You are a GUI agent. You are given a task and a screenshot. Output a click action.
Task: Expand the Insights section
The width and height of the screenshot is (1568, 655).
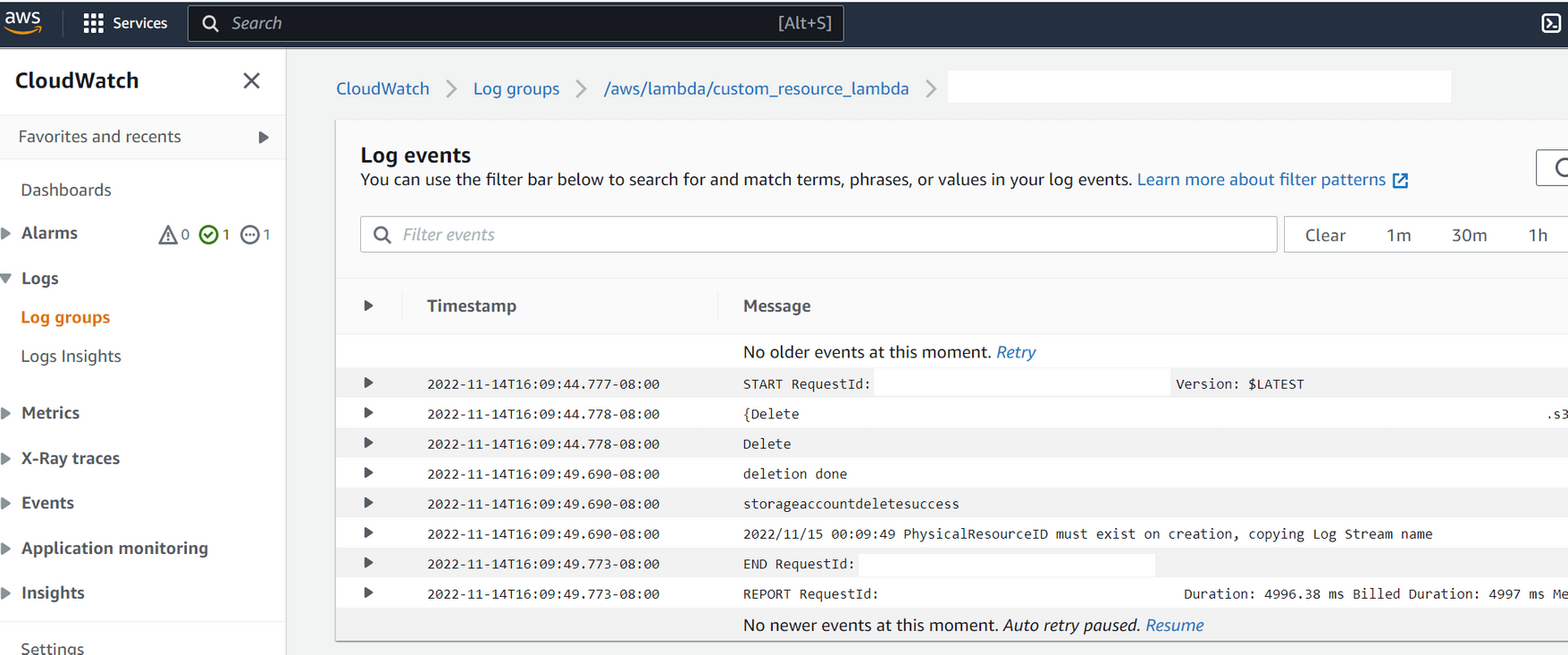point(6,593)
